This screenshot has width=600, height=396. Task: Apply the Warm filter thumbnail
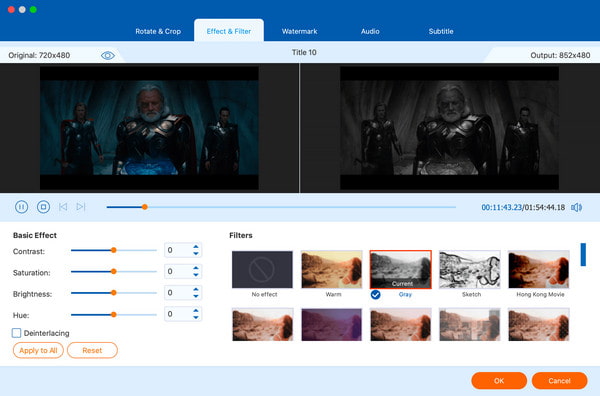tap(331, 269)
